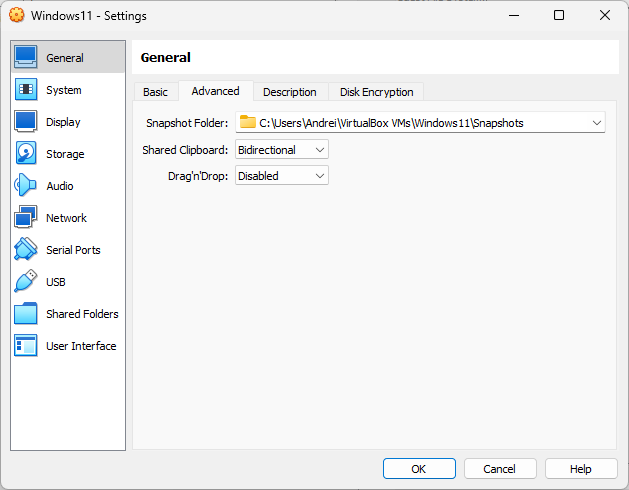The image size is (629, 490).
Task: Click the Snapshot Folder label
Action: coord(187,123)
